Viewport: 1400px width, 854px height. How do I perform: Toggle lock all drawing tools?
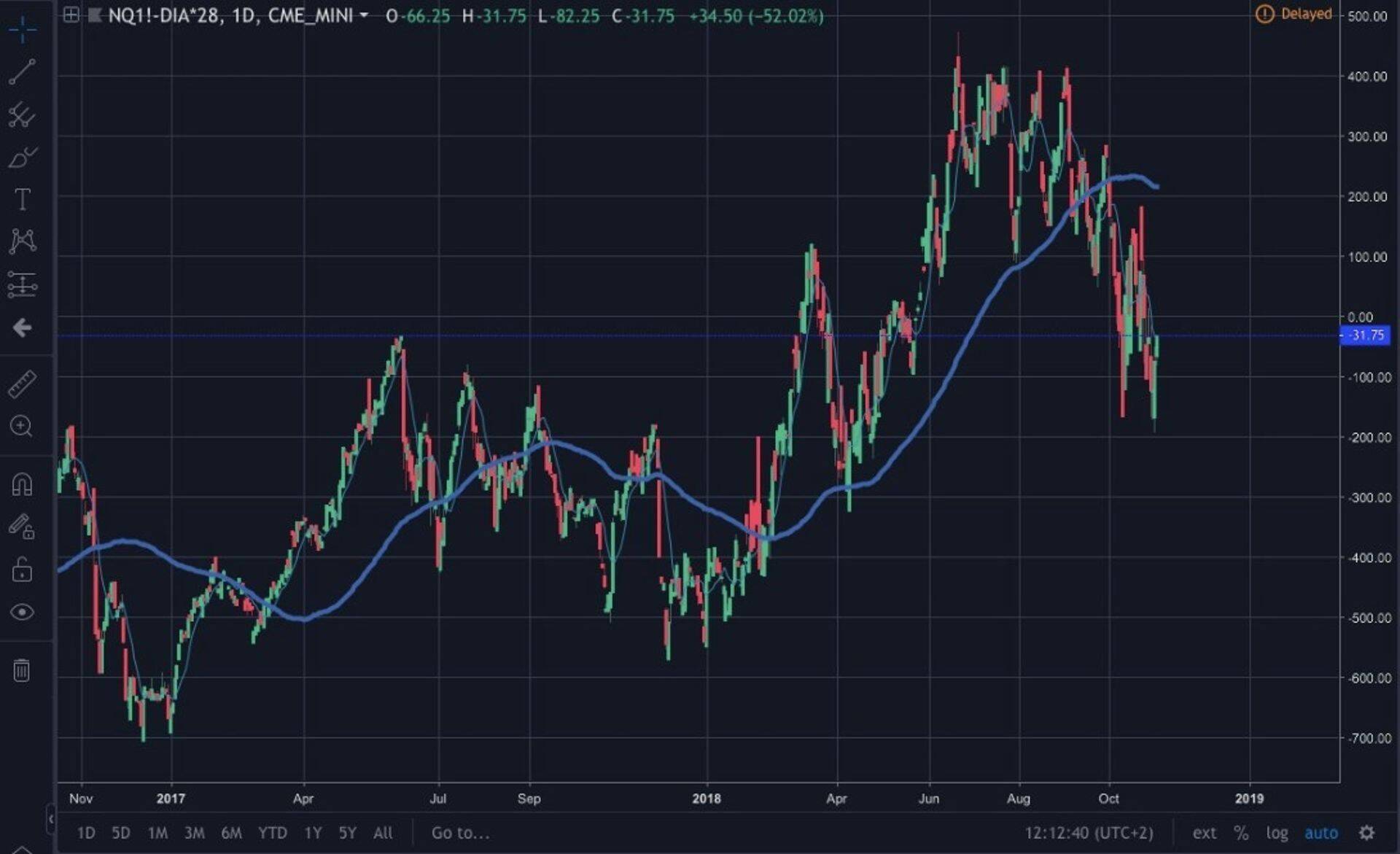pyautogui.click(x=22, y=570)
